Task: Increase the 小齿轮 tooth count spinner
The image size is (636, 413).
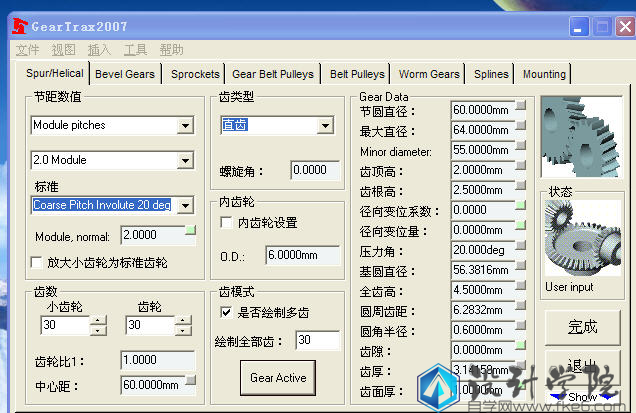Action: coord(98,321)
